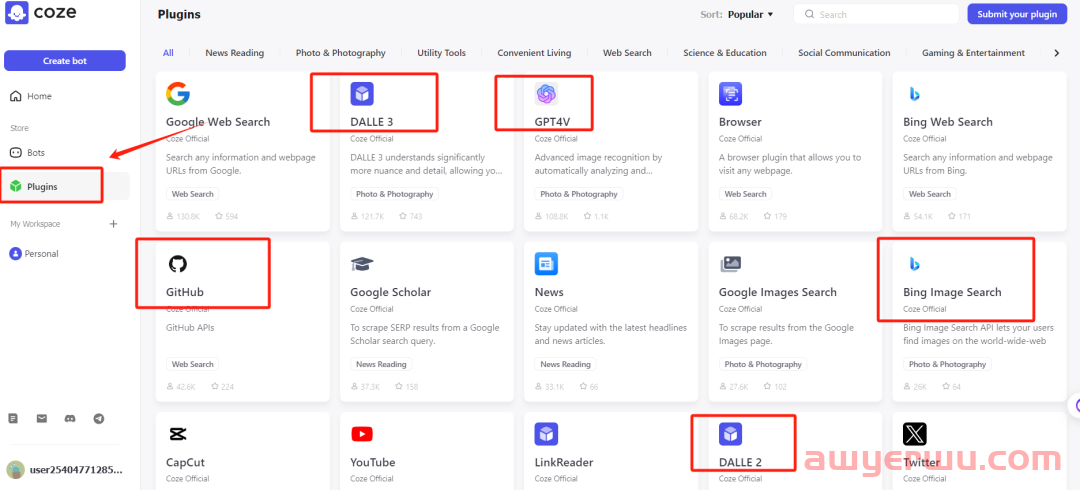This screenshot has width=1080, height=490.
Task: Click the Create bot button
Action: tap(65, 61)
